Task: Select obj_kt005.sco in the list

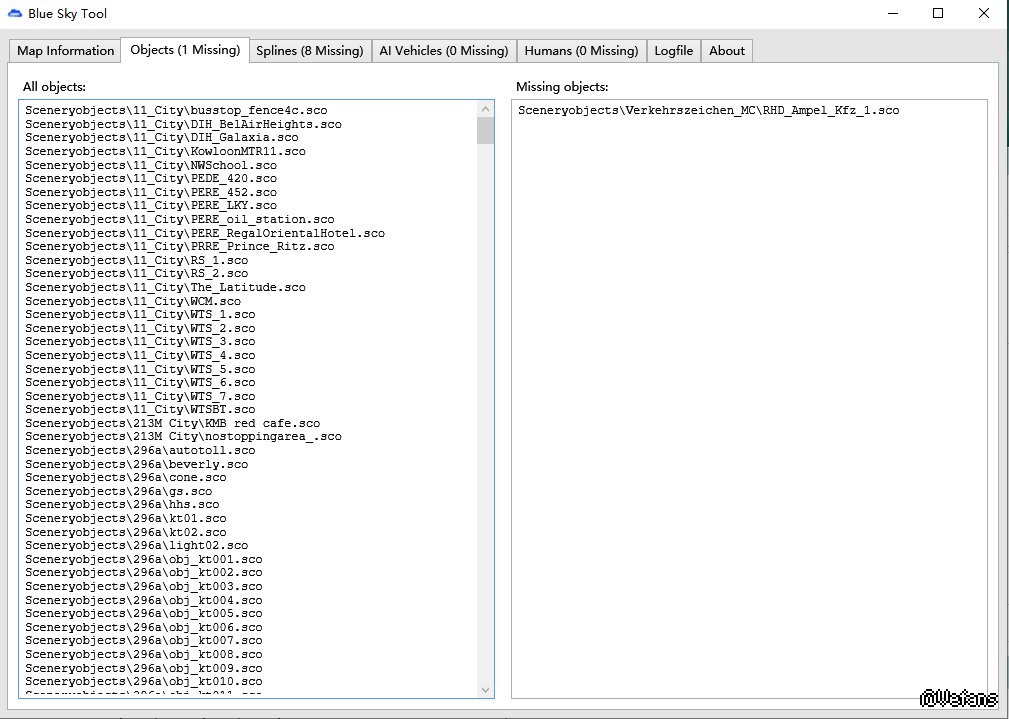Action: (144, 614)
